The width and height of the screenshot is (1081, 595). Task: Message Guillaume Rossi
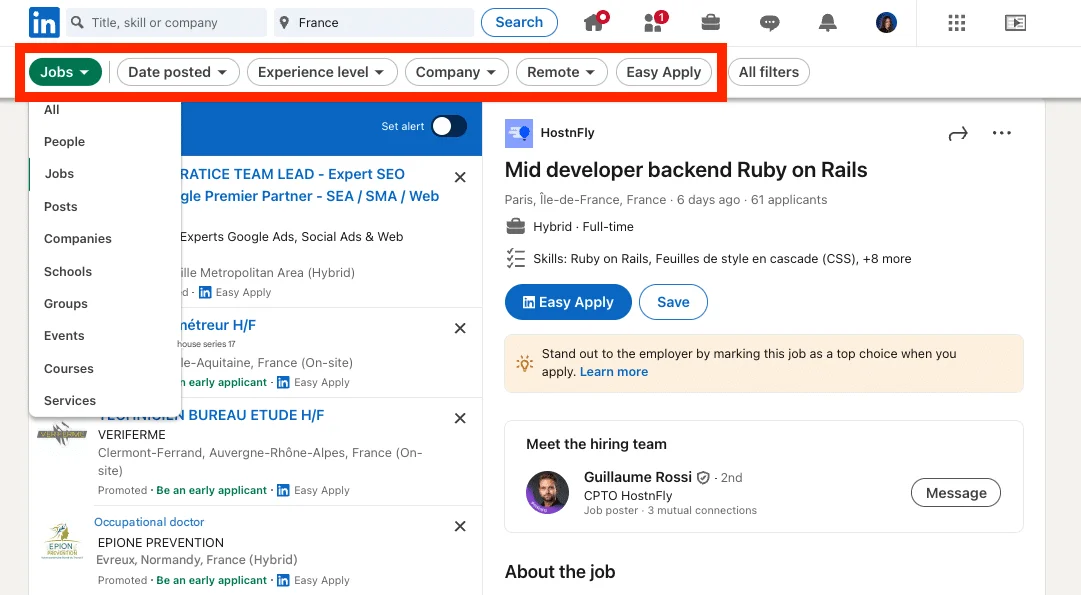click(956, 493)
